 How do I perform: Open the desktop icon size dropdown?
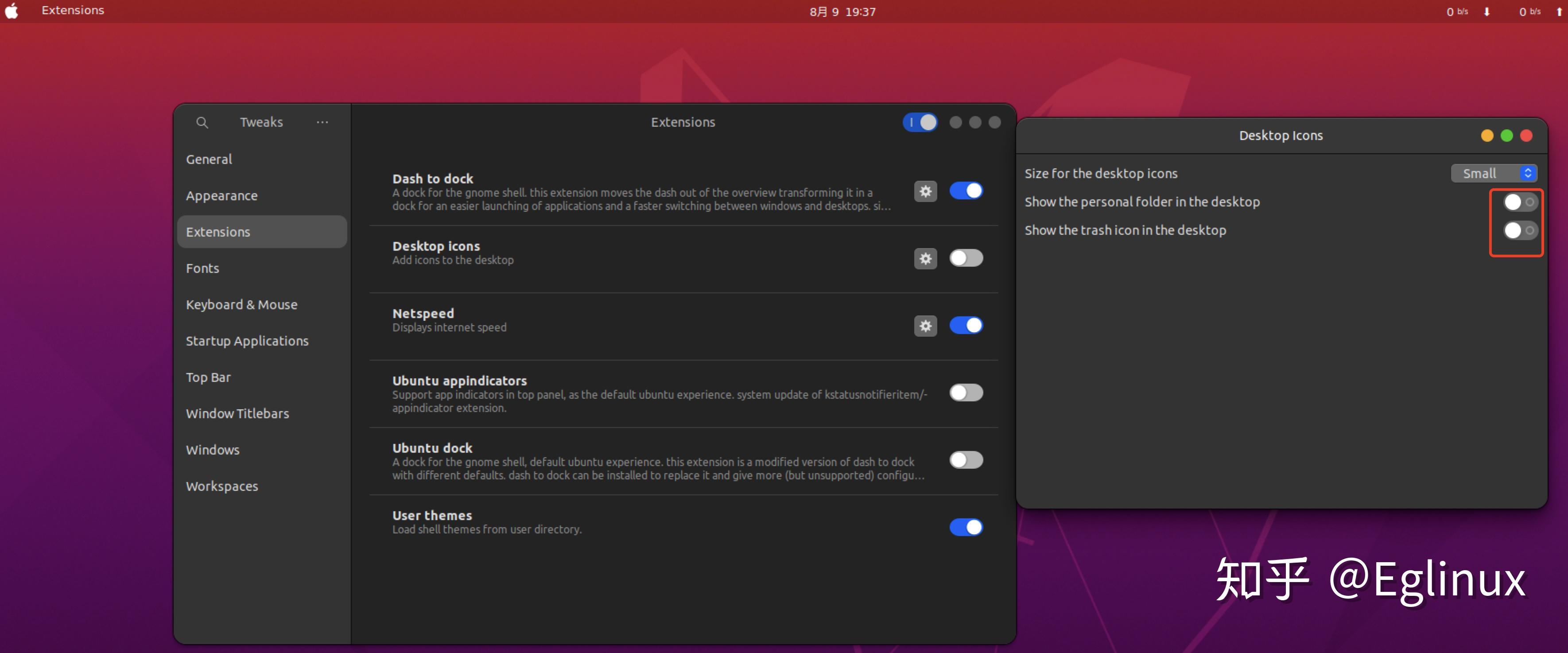coord(1494,174)
